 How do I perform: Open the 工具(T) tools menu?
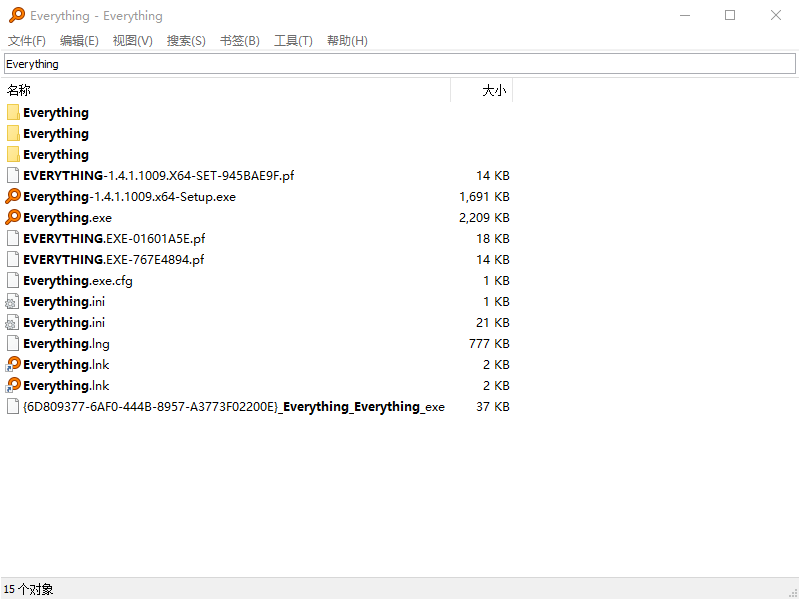[293, 41]
